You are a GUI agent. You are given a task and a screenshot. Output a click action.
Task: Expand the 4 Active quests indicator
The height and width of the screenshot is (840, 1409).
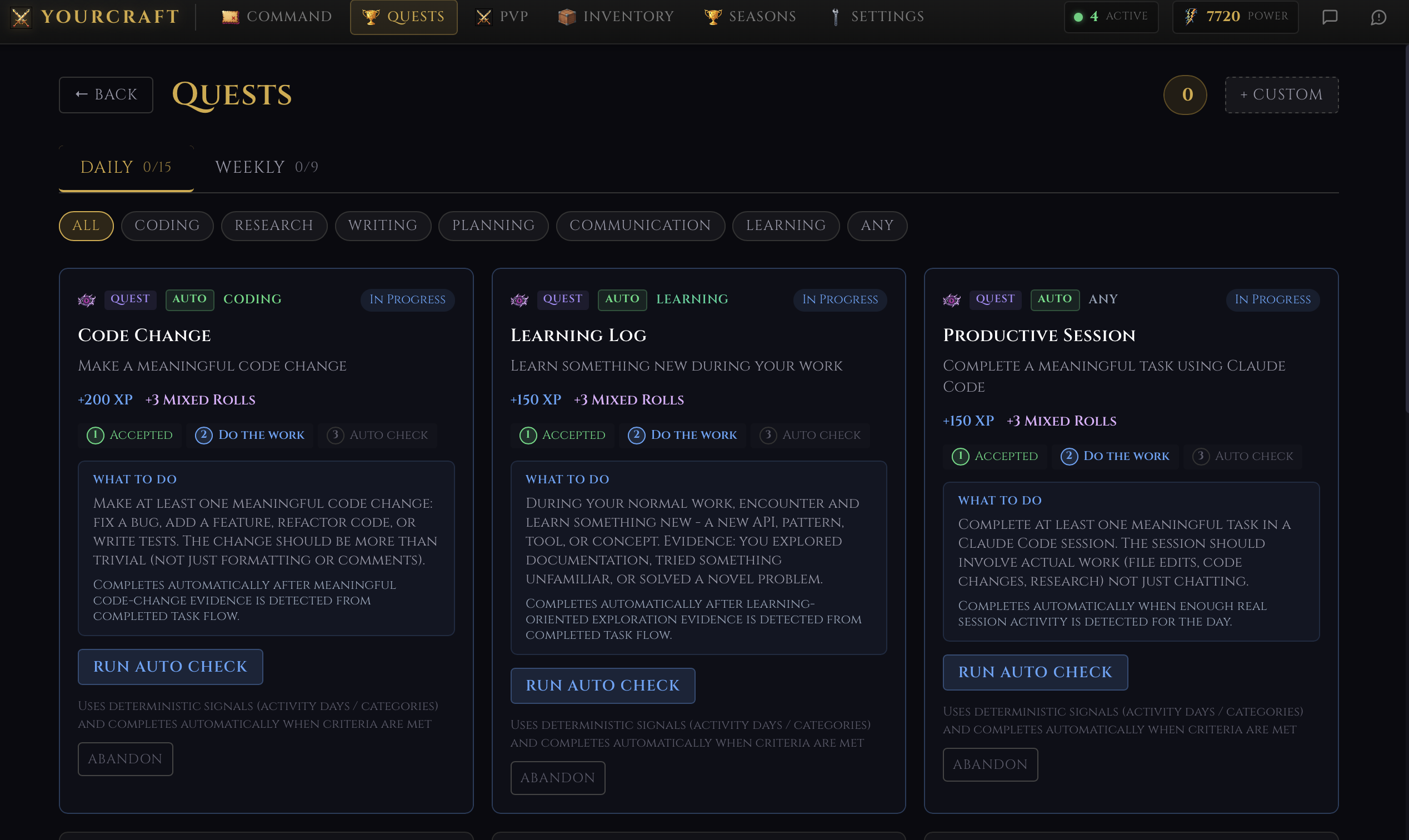1110,17
